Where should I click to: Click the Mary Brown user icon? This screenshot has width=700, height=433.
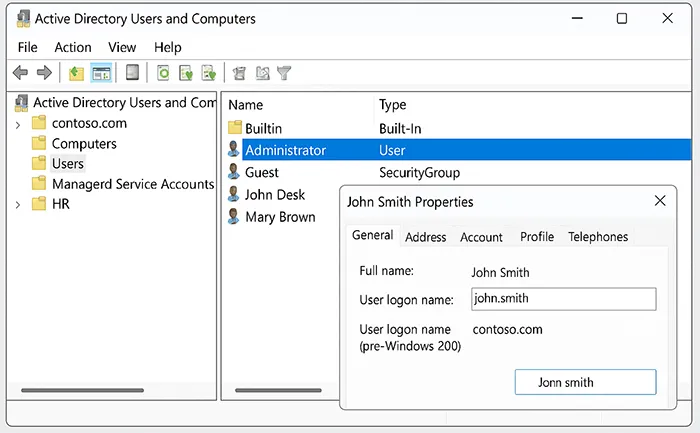pos(234,216)
